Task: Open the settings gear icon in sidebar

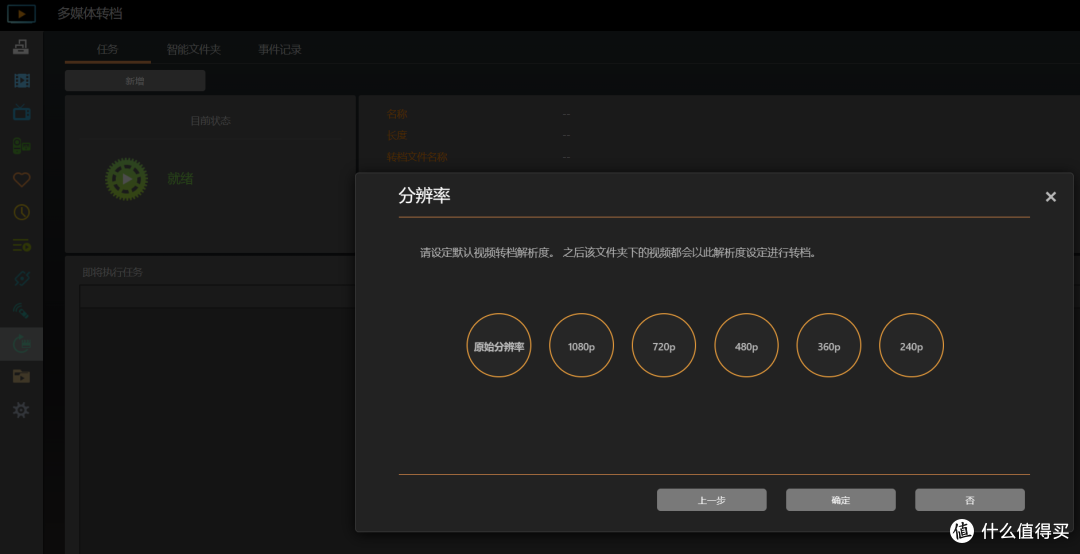Action: point(21,410)
